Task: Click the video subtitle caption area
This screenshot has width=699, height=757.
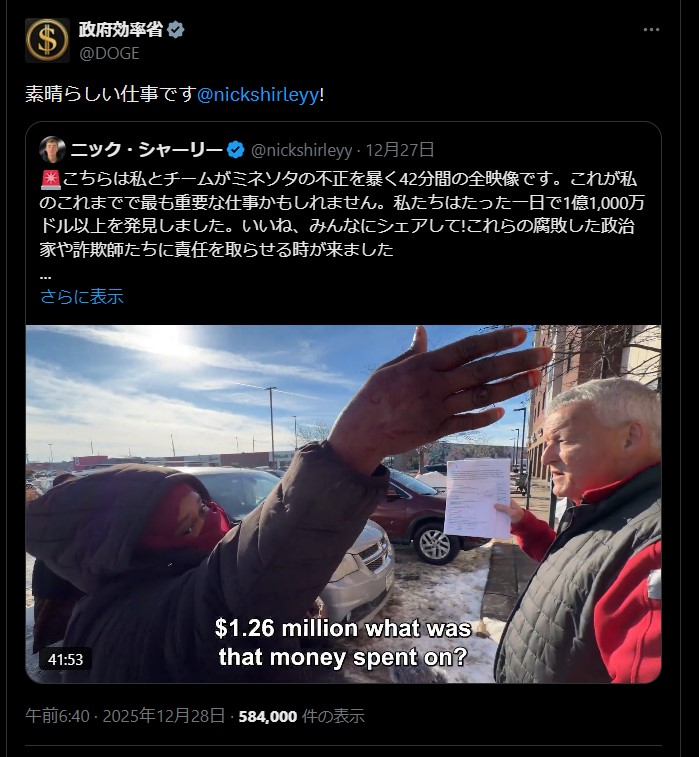Action: coord(343,643)
